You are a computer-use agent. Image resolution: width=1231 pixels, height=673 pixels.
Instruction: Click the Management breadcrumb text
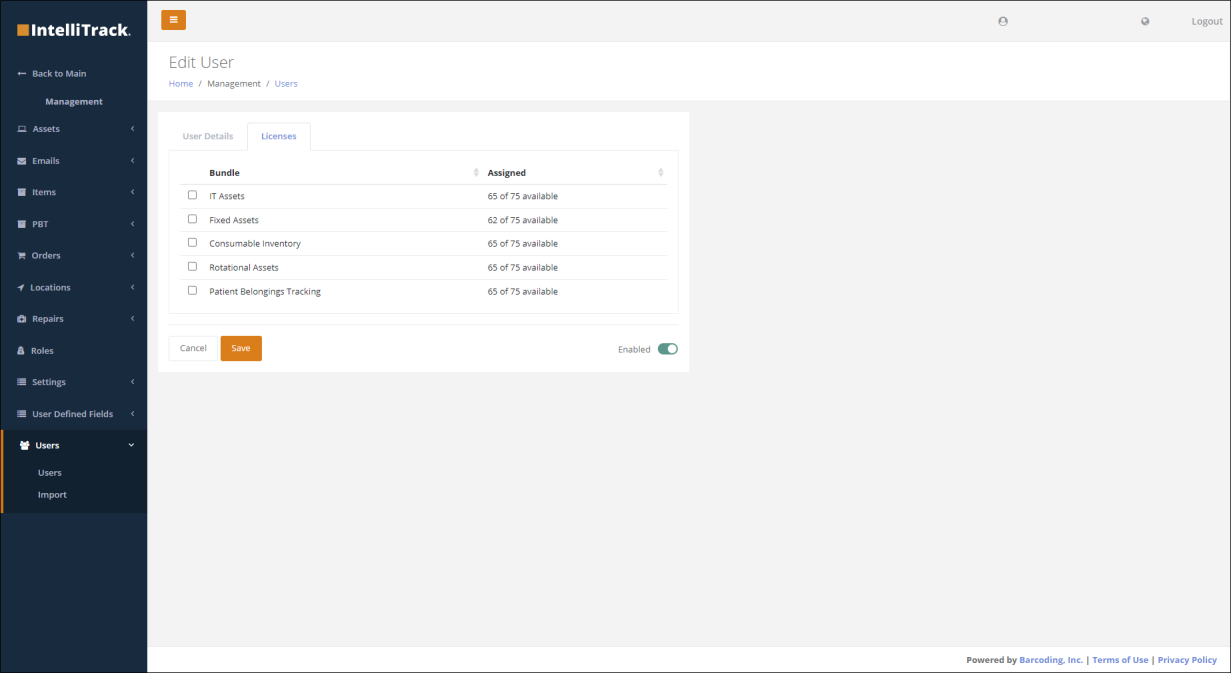234,84
